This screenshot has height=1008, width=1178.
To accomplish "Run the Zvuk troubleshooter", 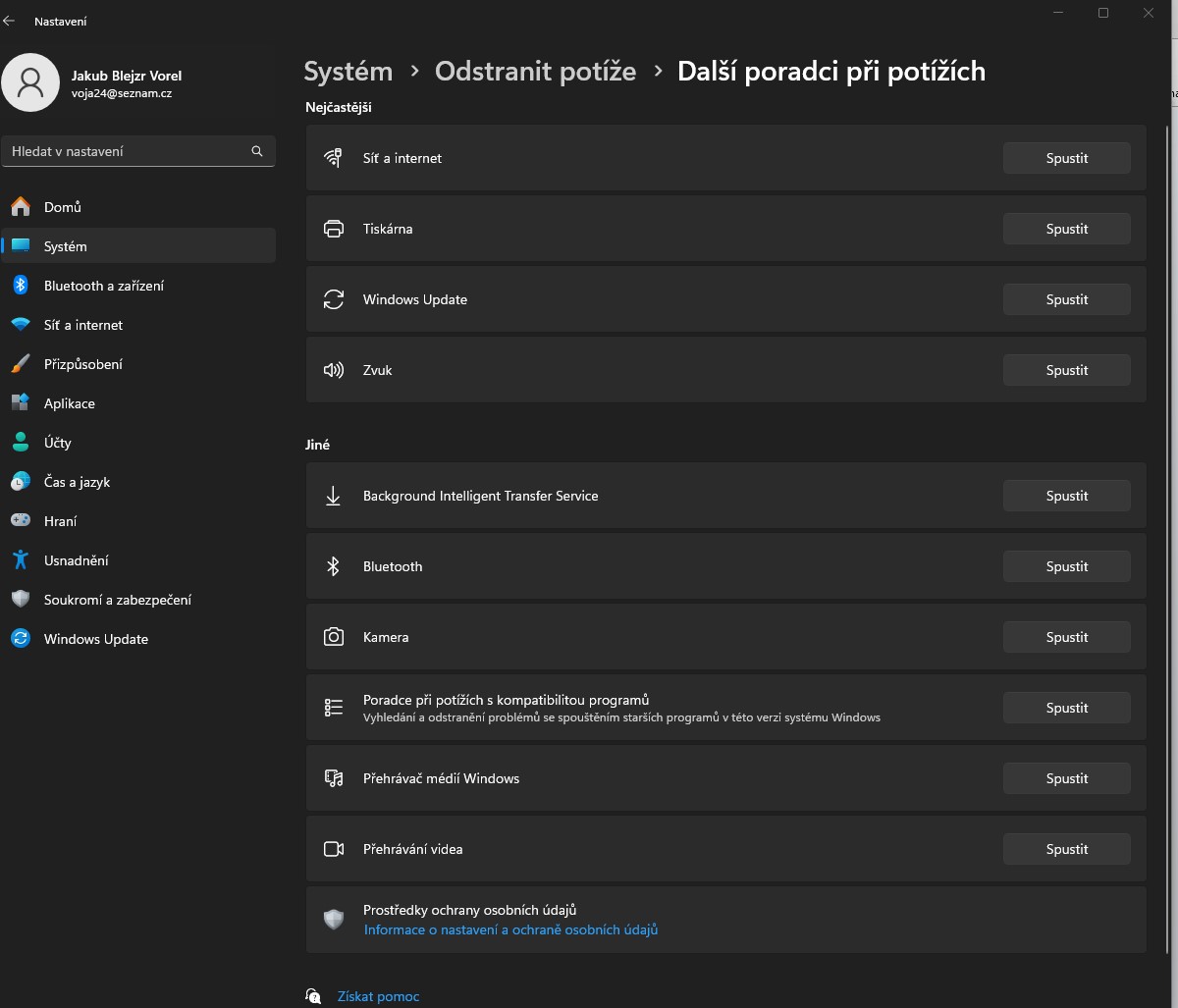I will click(x=1066, y=370).
